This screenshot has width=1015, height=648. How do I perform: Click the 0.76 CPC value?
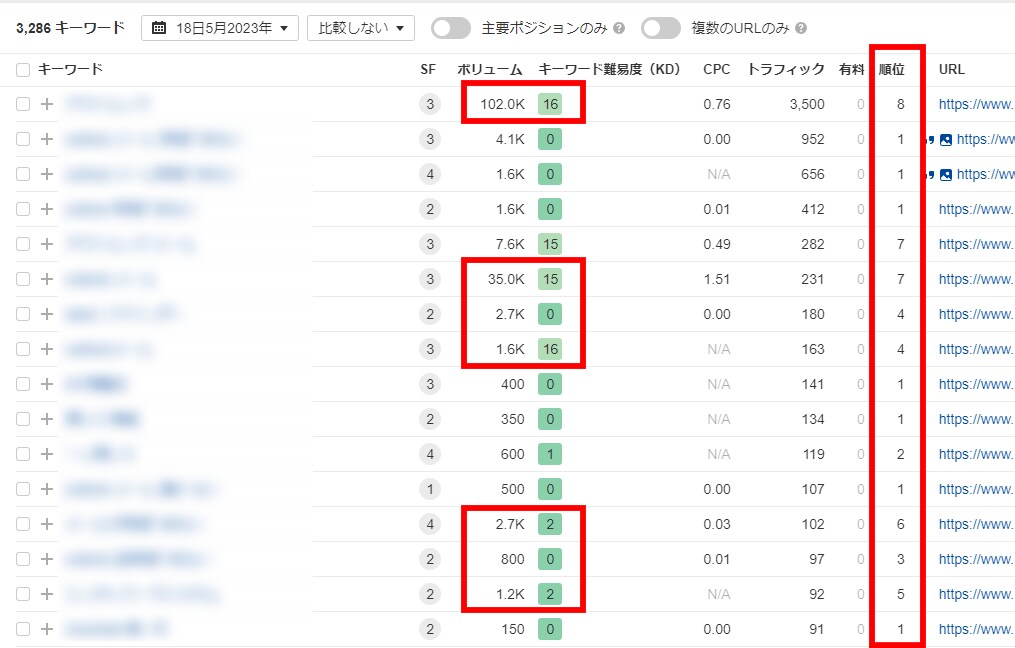coord(717,104)
